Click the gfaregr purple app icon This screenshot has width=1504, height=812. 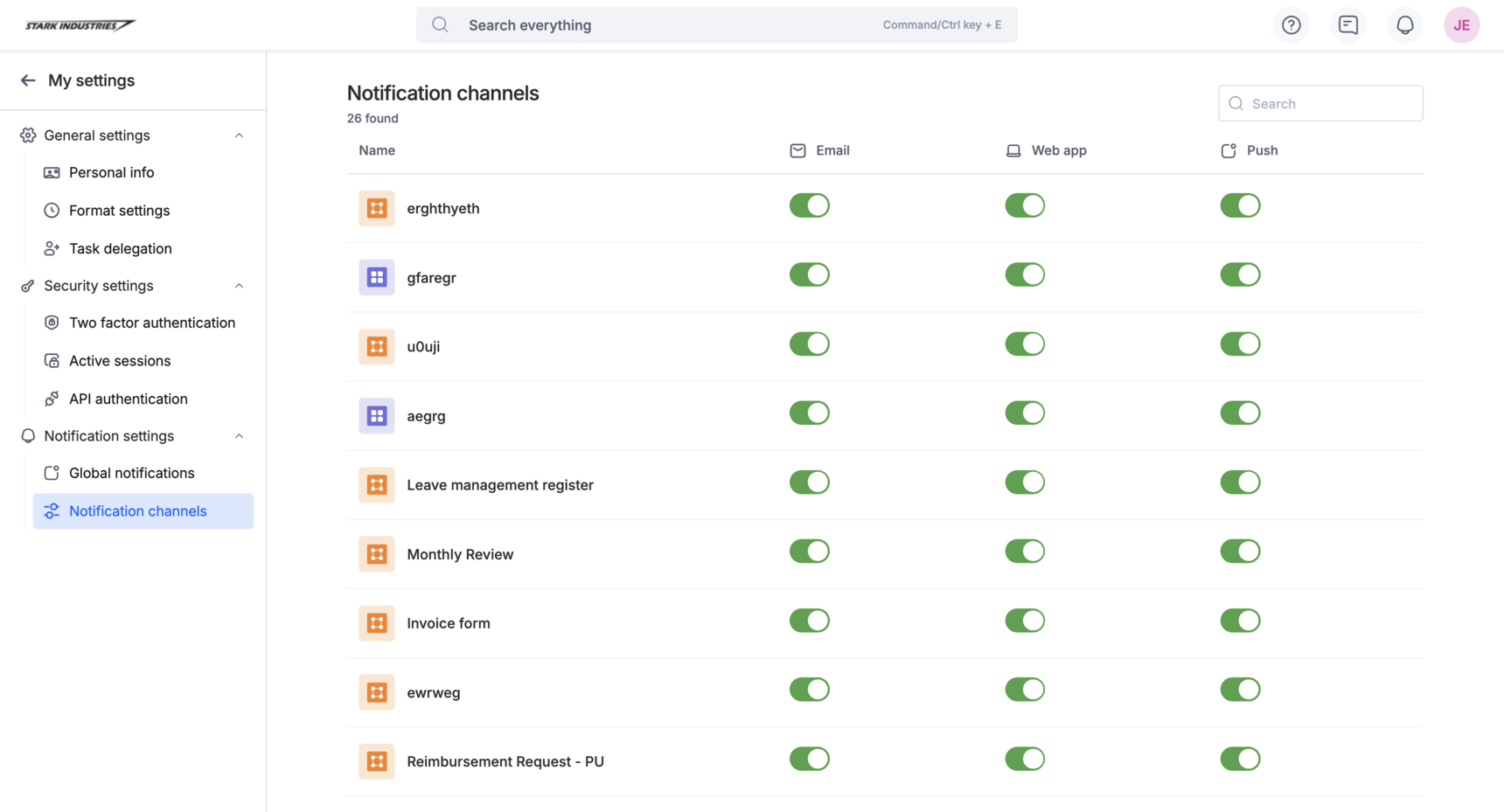pos(377,277)
